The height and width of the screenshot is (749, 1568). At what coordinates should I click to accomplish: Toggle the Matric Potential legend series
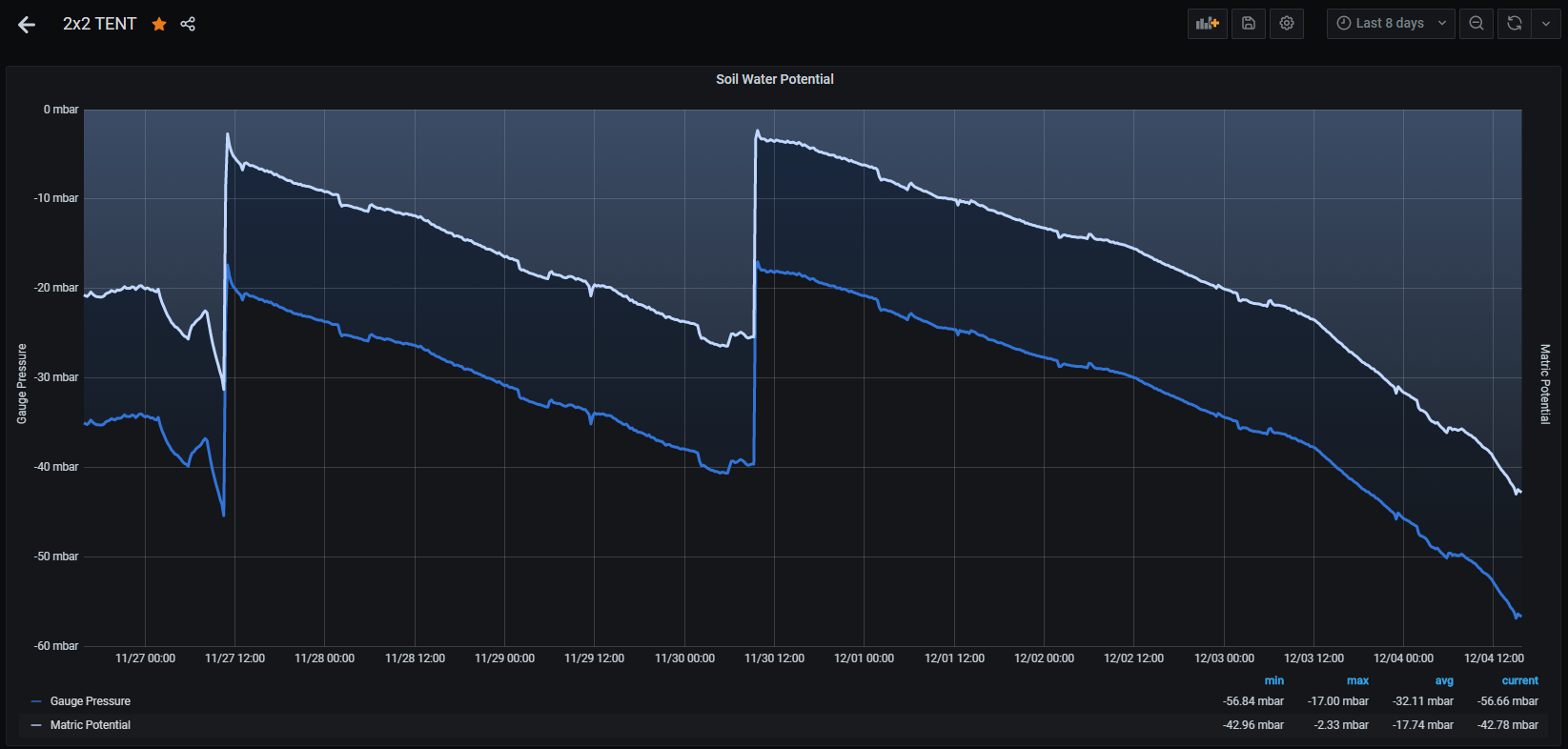click(91, 725)
